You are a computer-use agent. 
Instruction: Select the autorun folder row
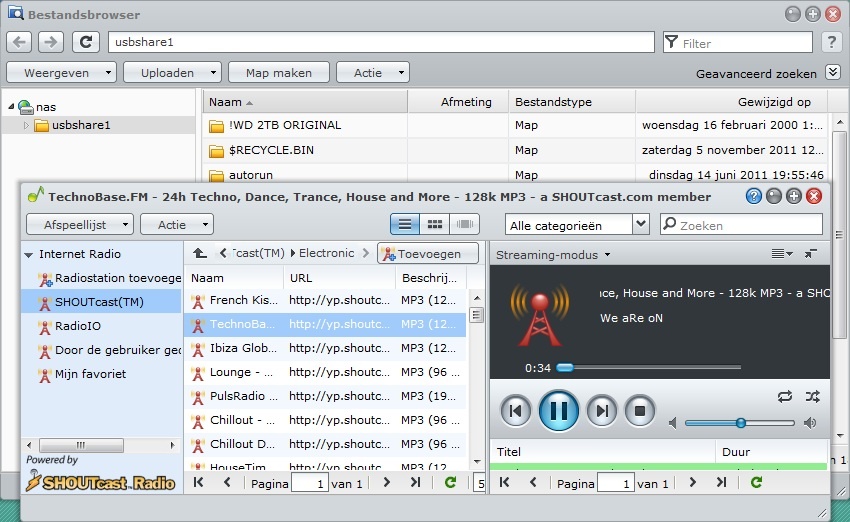515,175
